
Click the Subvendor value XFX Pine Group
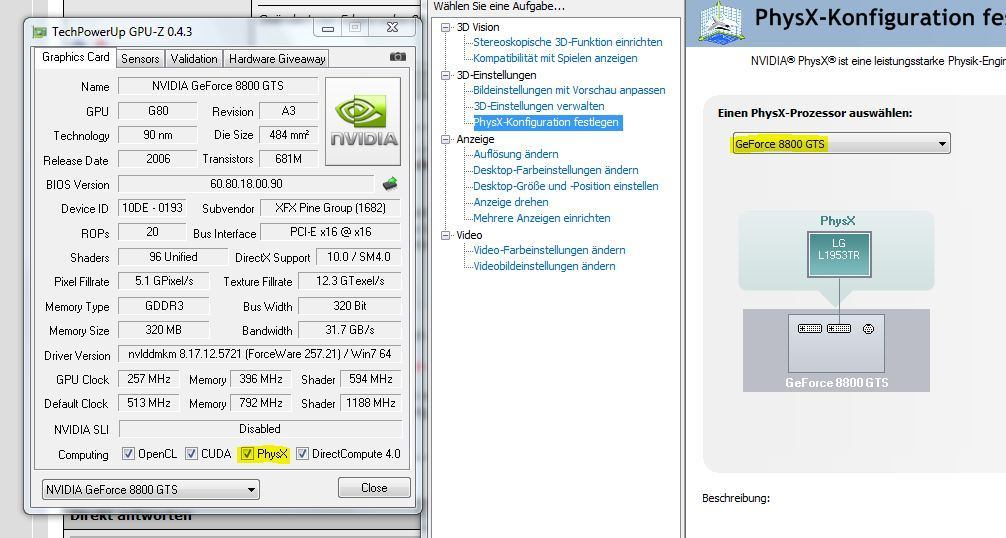(x=330, y=208)
